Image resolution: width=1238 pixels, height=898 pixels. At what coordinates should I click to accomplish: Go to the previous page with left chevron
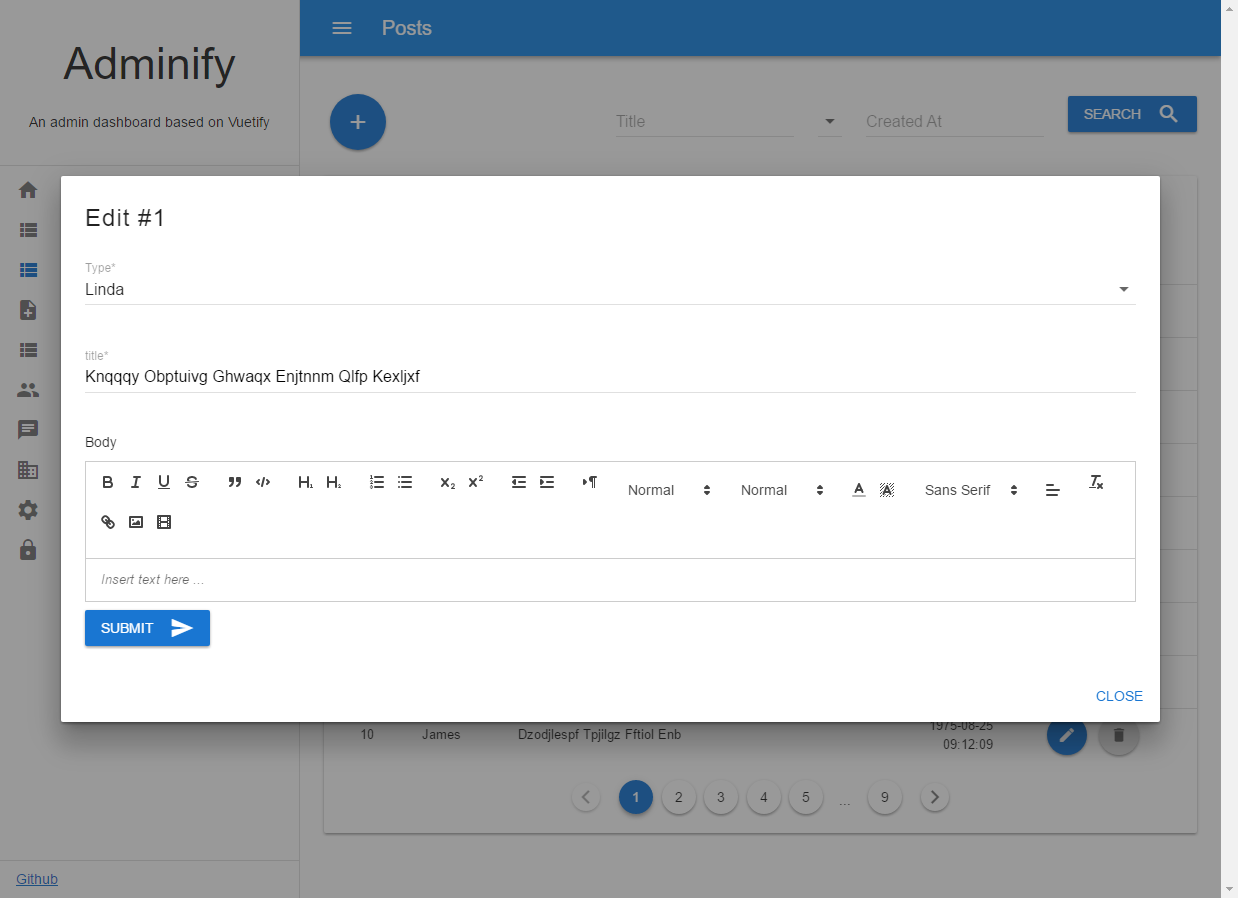click(x=586, y=797)
